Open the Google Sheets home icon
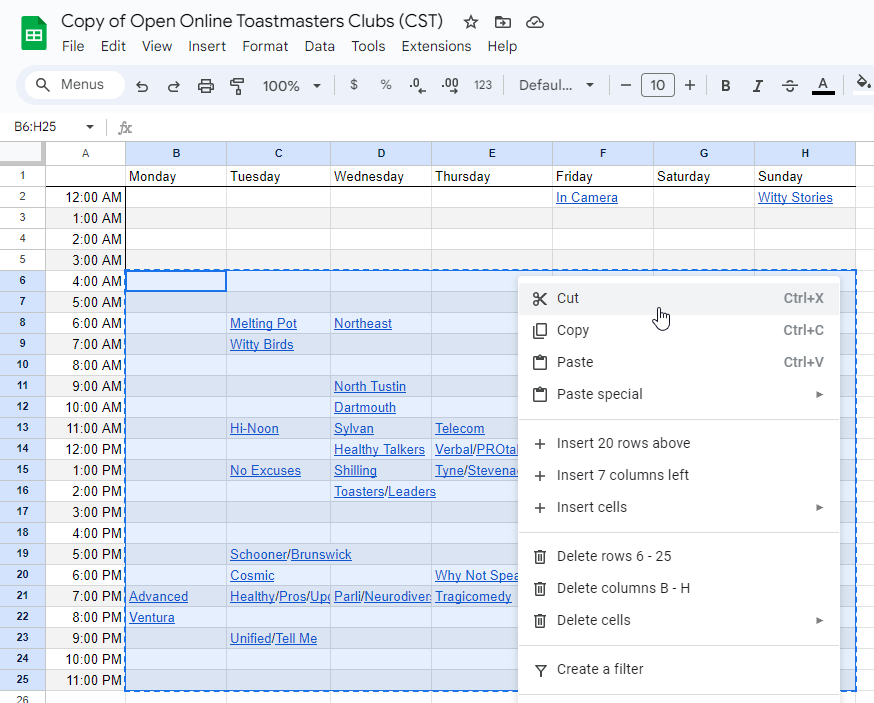Screen dimensions: 874x703 33,33
